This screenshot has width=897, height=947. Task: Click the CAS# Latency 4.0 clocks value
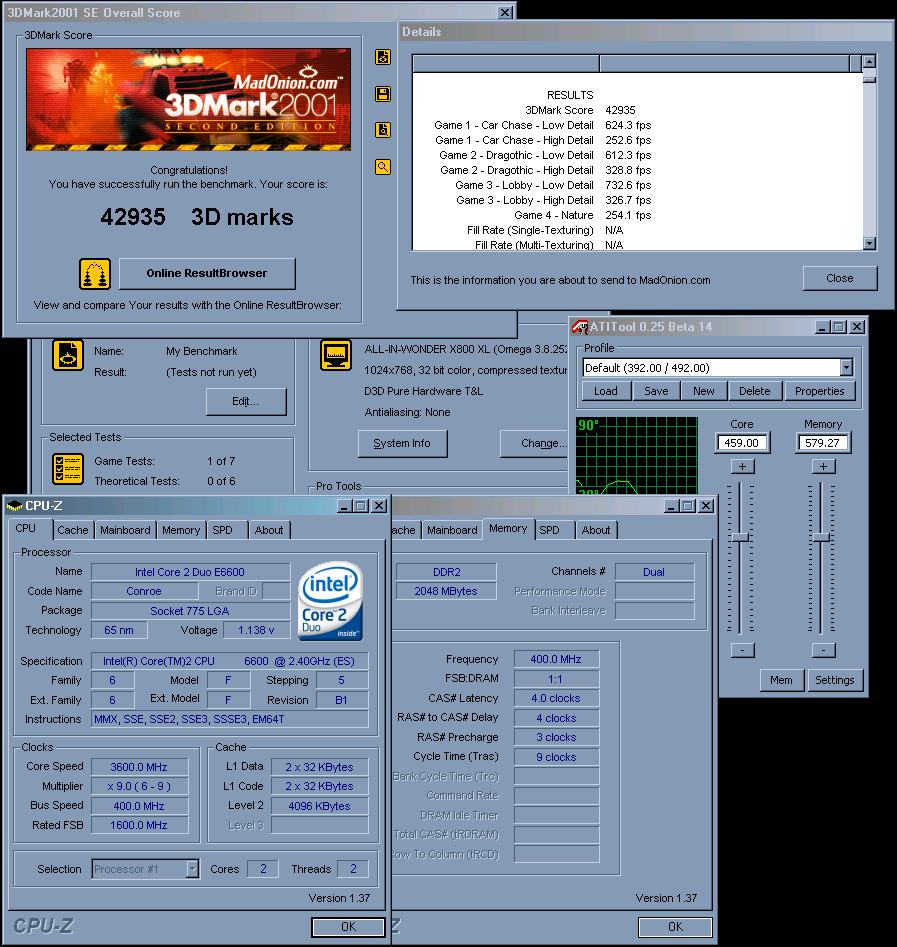tap(556, 698)
